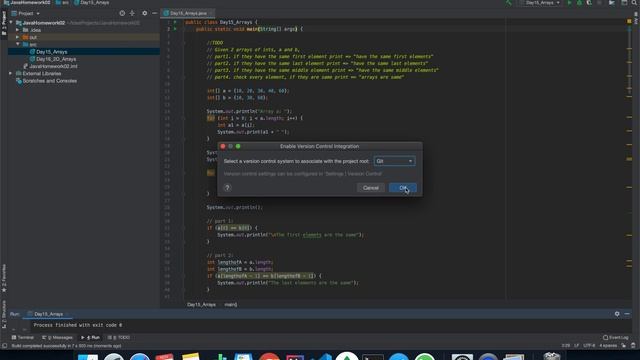
Task: Start debugging with the bug icon
Action: [x=579, y=3]
